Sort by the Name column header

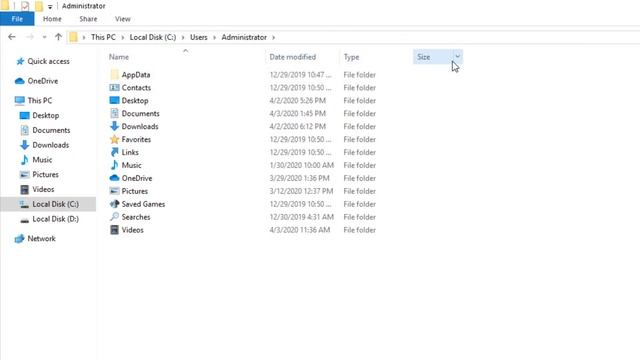(119, 57)
